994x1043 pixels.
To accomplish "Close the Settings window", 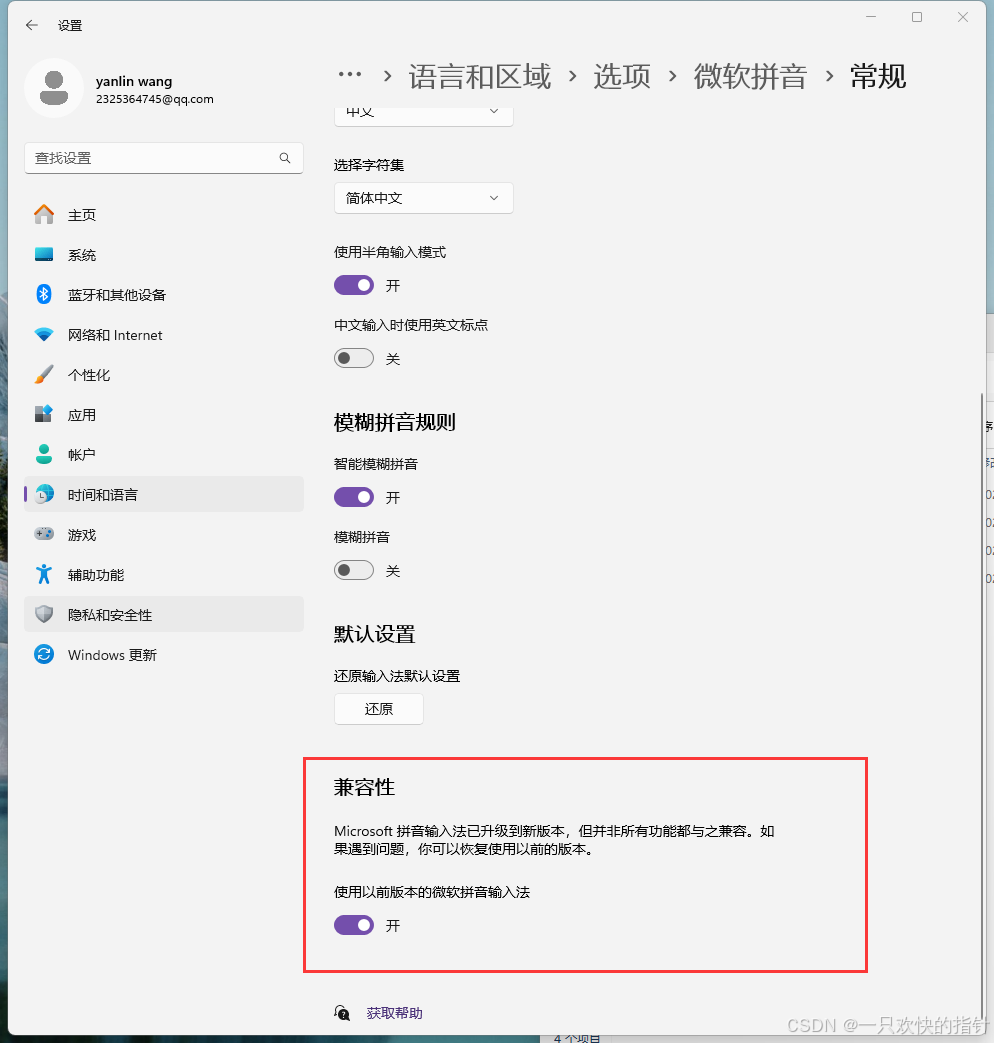I will click(963, 17).
